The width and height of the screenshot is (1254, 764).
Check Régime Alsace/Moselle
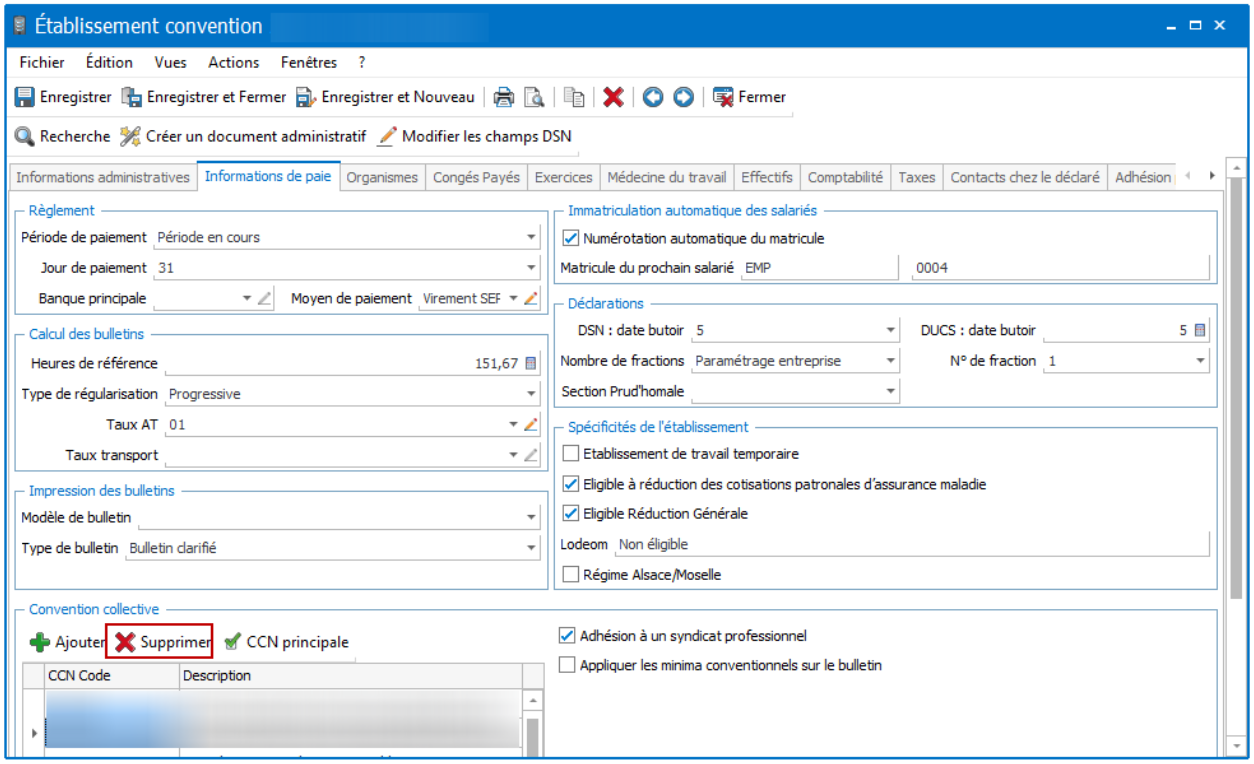[571, 575]
